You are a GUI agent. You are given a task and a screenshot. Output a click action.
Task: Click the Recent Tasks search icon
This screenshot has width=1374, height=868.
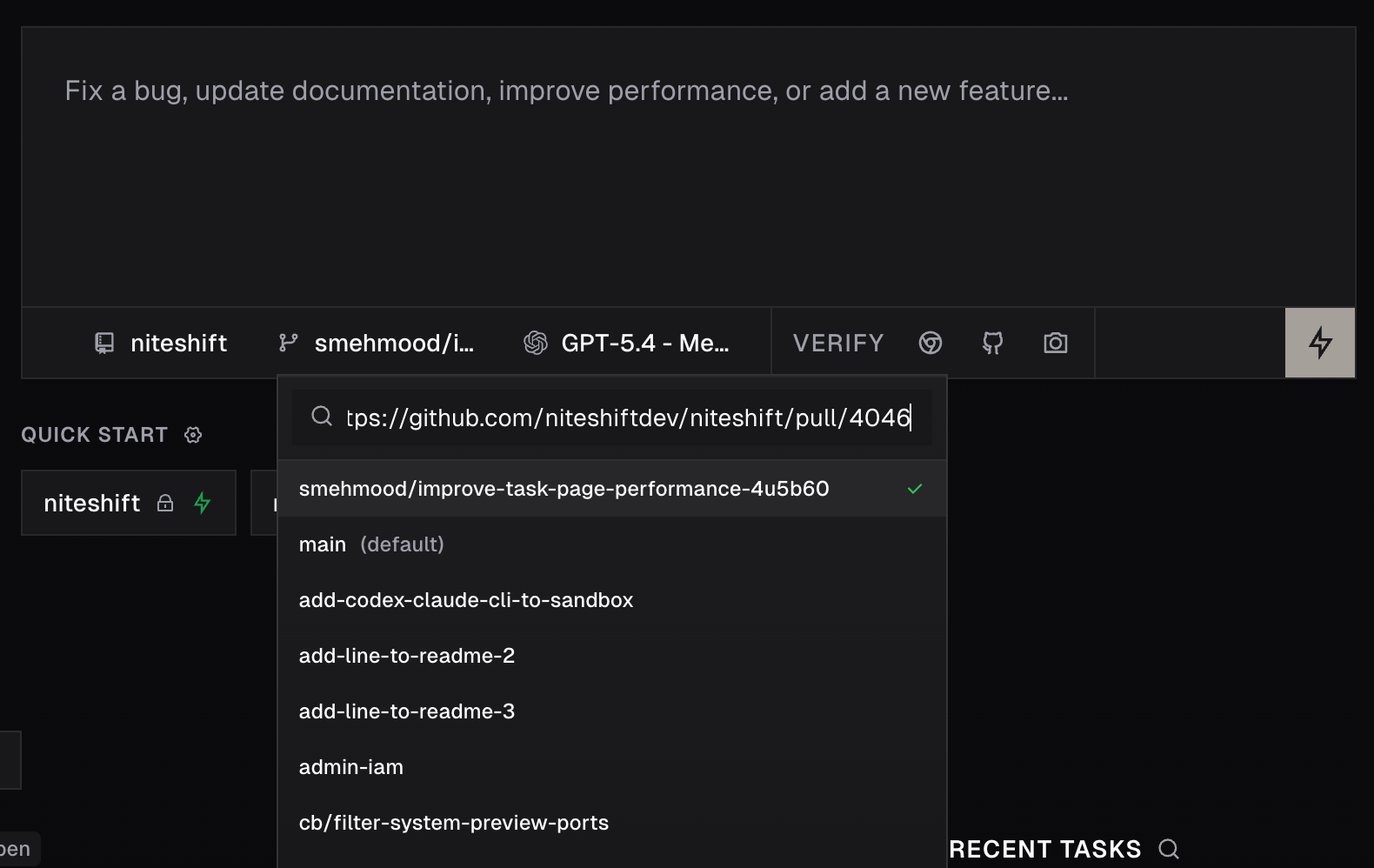pos(1169,849)
